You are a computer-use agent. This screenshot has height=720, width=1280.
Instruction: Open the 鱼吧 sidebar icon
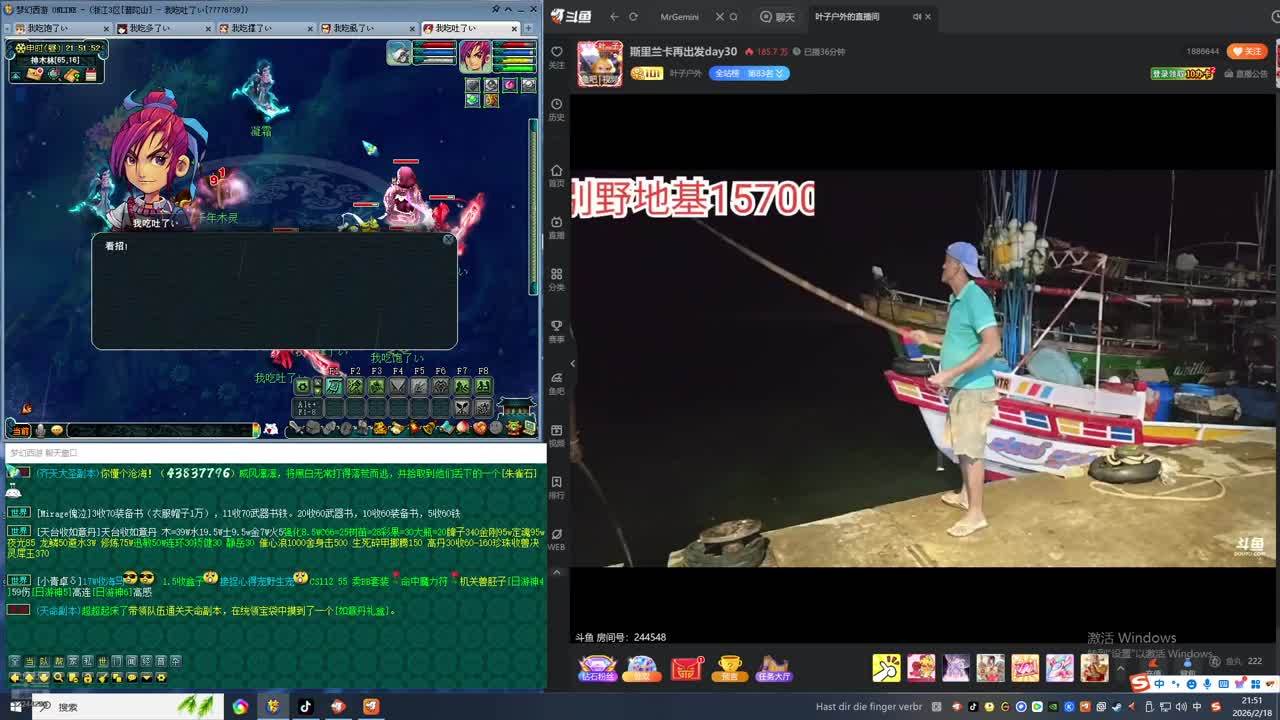tap(556, 382)
